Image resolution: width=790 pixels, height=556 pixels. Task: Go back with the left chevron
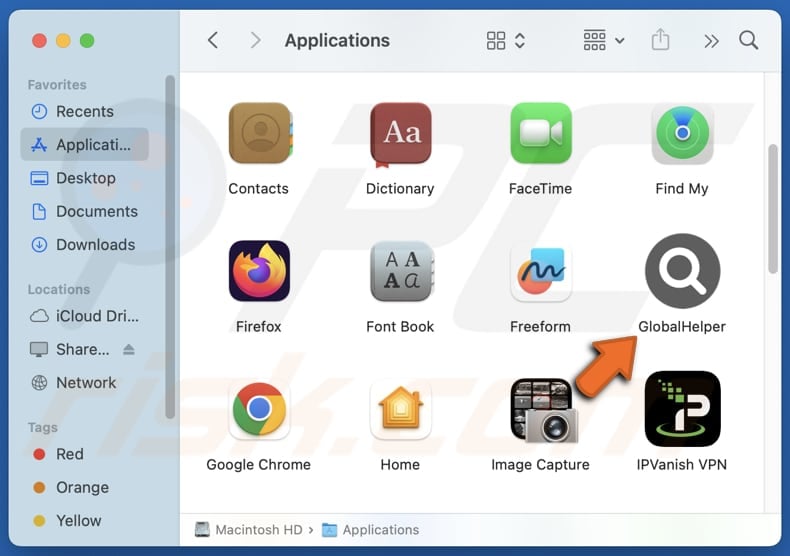(x=213, y=40)
